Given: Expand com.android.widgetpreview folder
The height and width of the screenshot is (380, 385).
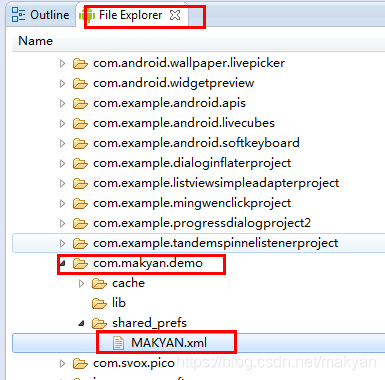Looking at the screenshot, I should point(62,83).
